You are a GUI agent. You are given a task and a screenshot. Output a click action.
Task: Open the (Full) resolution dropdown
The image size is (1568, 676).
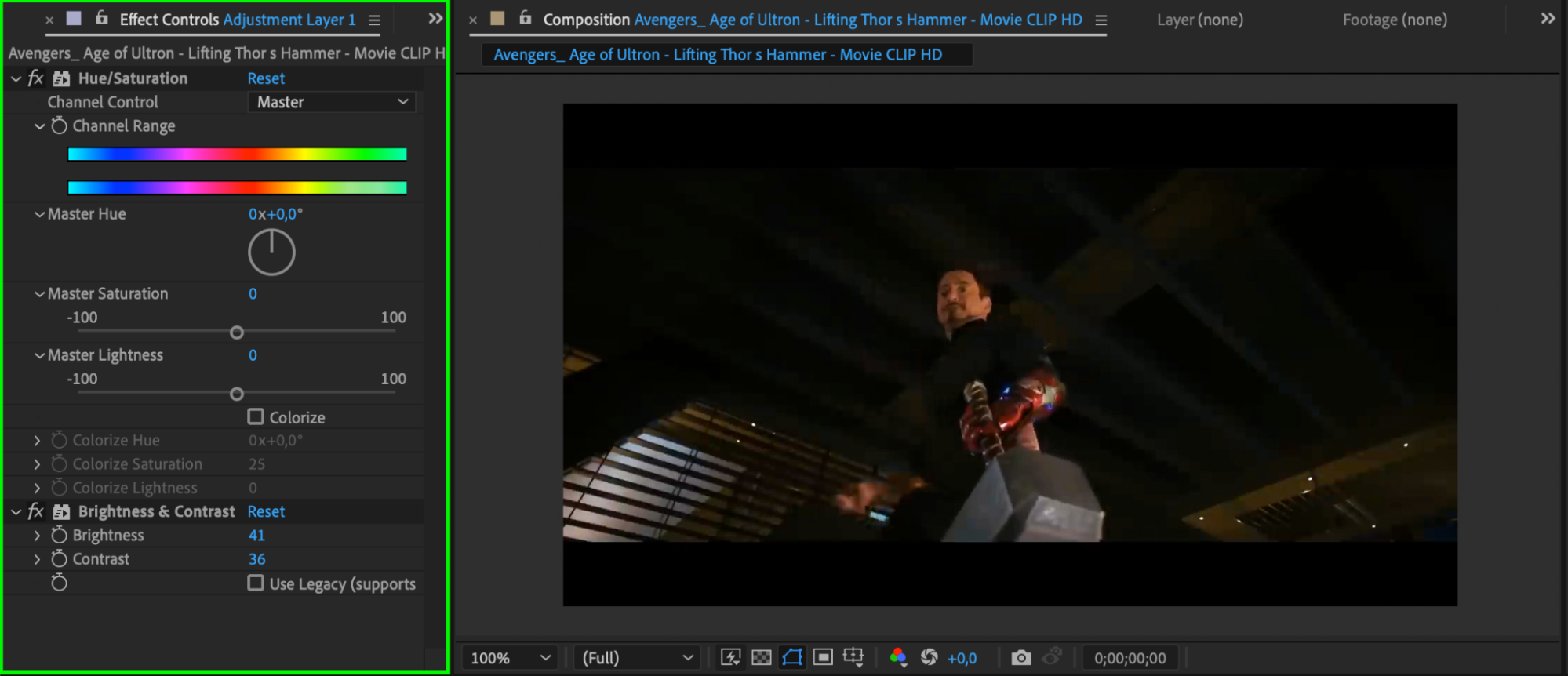point(637,657)
